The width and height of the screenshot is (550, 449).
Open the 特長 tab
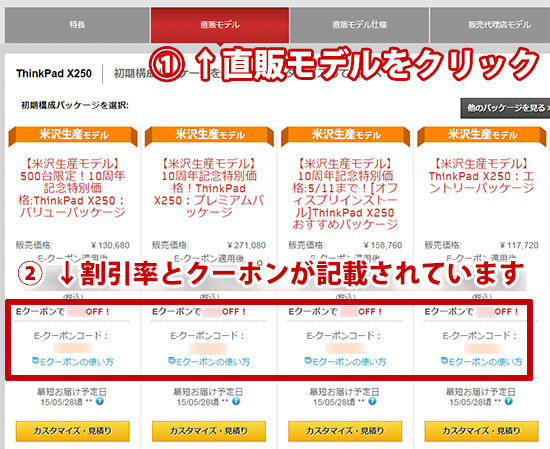pyautogui.click(x=77, y=25)
